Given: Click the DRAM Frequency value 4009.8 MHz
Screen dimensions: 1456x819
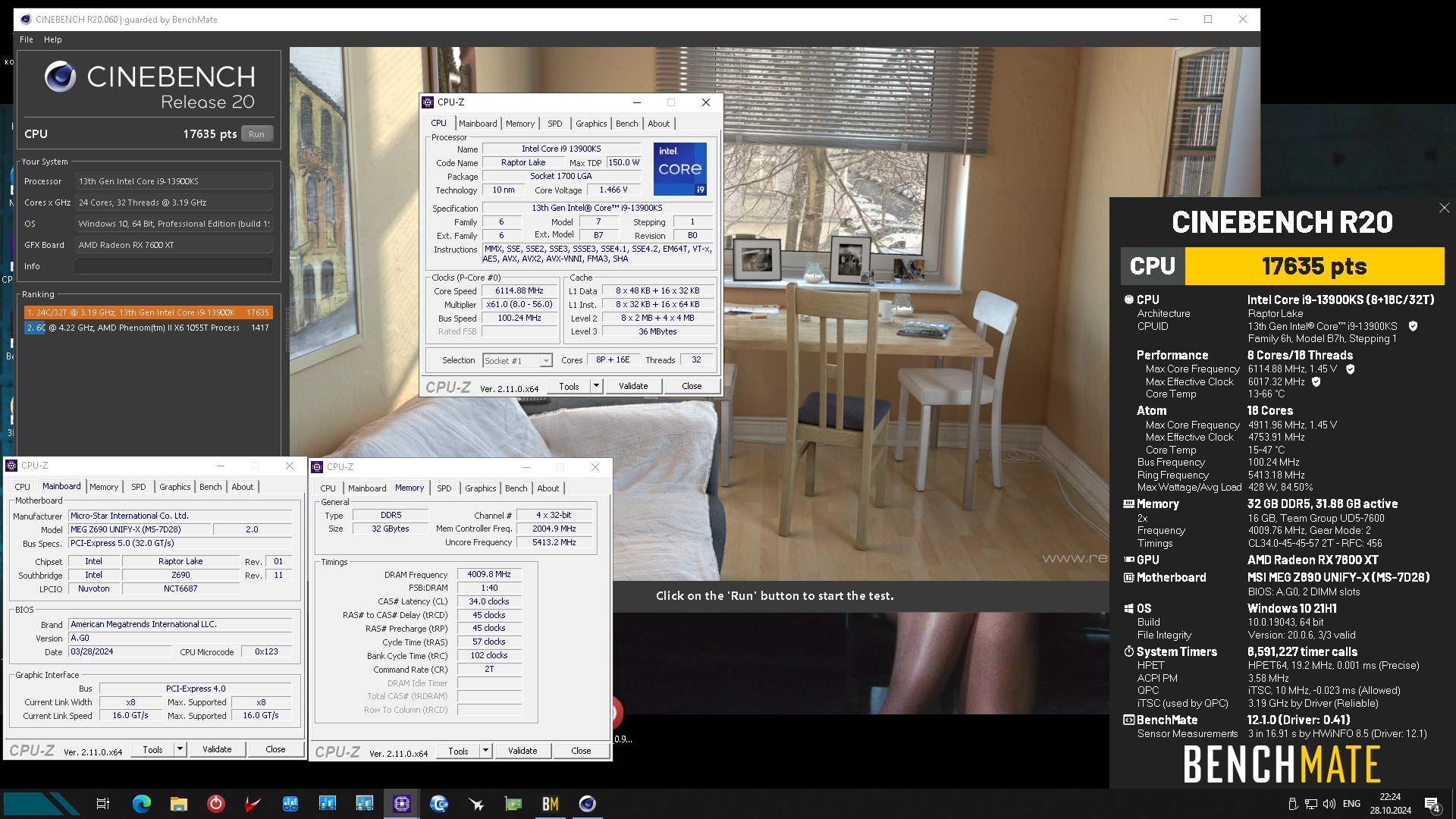Looking at the screenshot, I should (489, 574).
